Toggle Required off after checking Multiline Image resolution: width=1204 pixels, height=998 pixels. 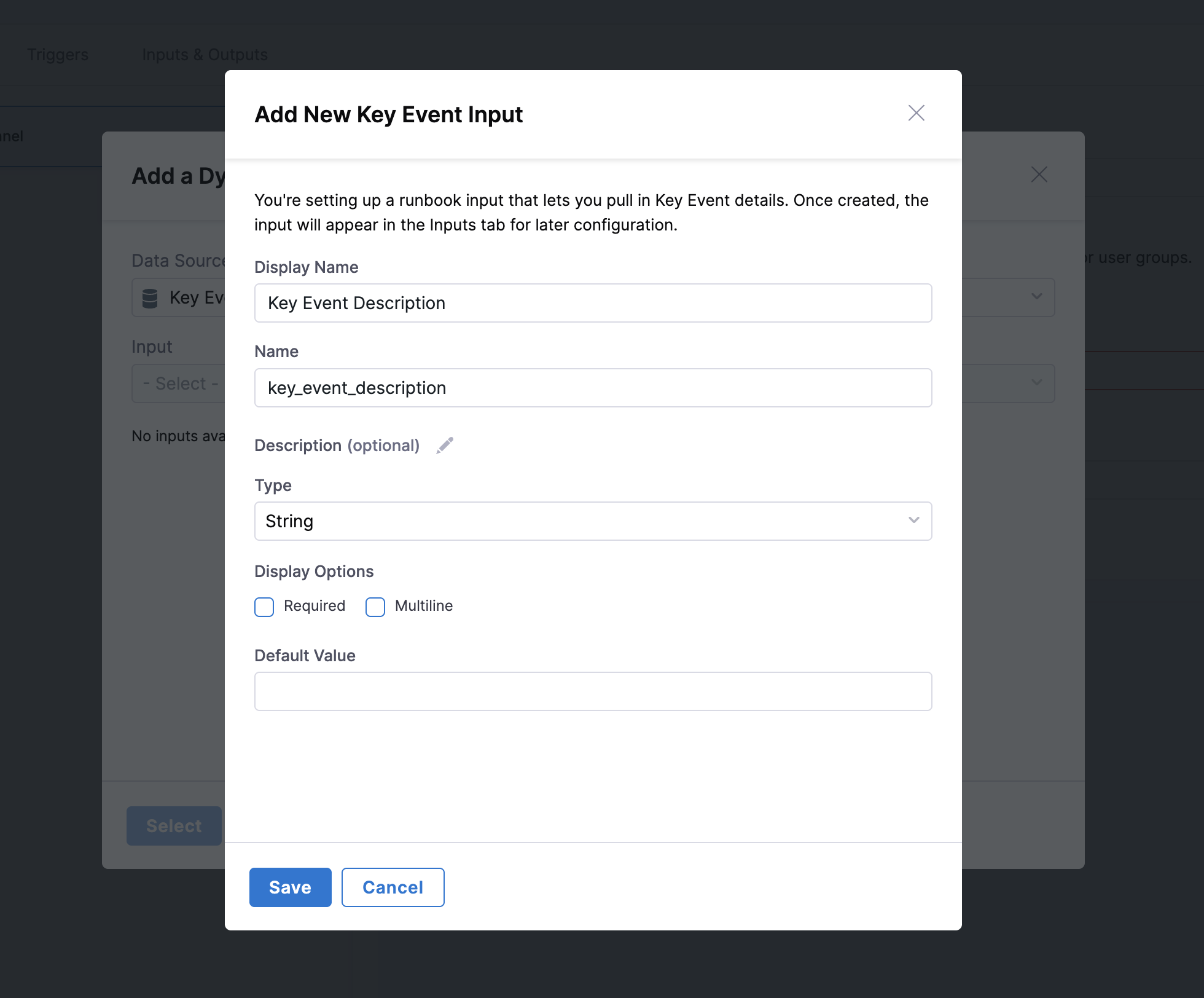coord(264,607)
